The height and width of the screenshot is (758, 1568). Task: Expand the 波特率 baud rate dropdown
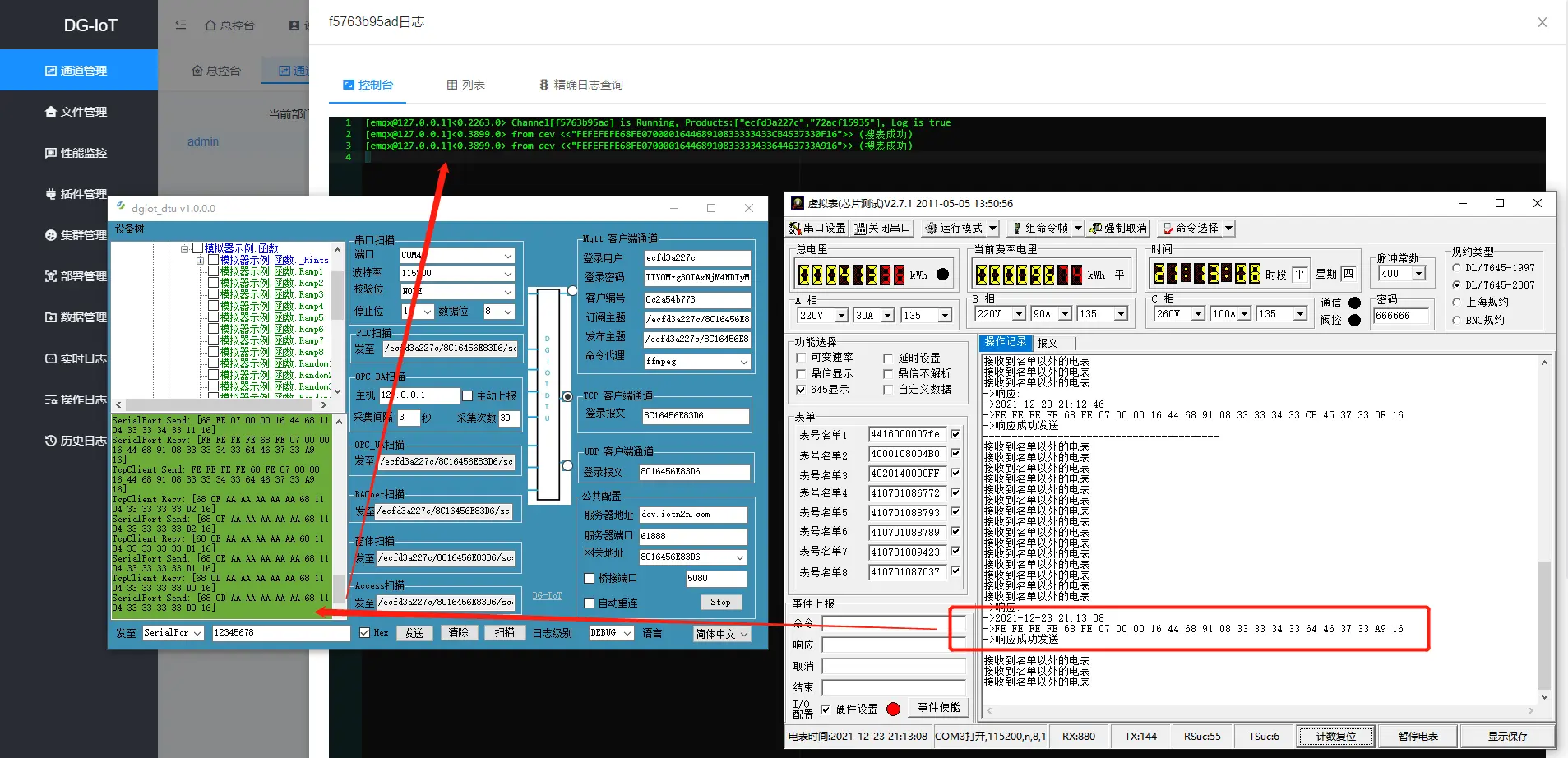click(x=507, y=274)
